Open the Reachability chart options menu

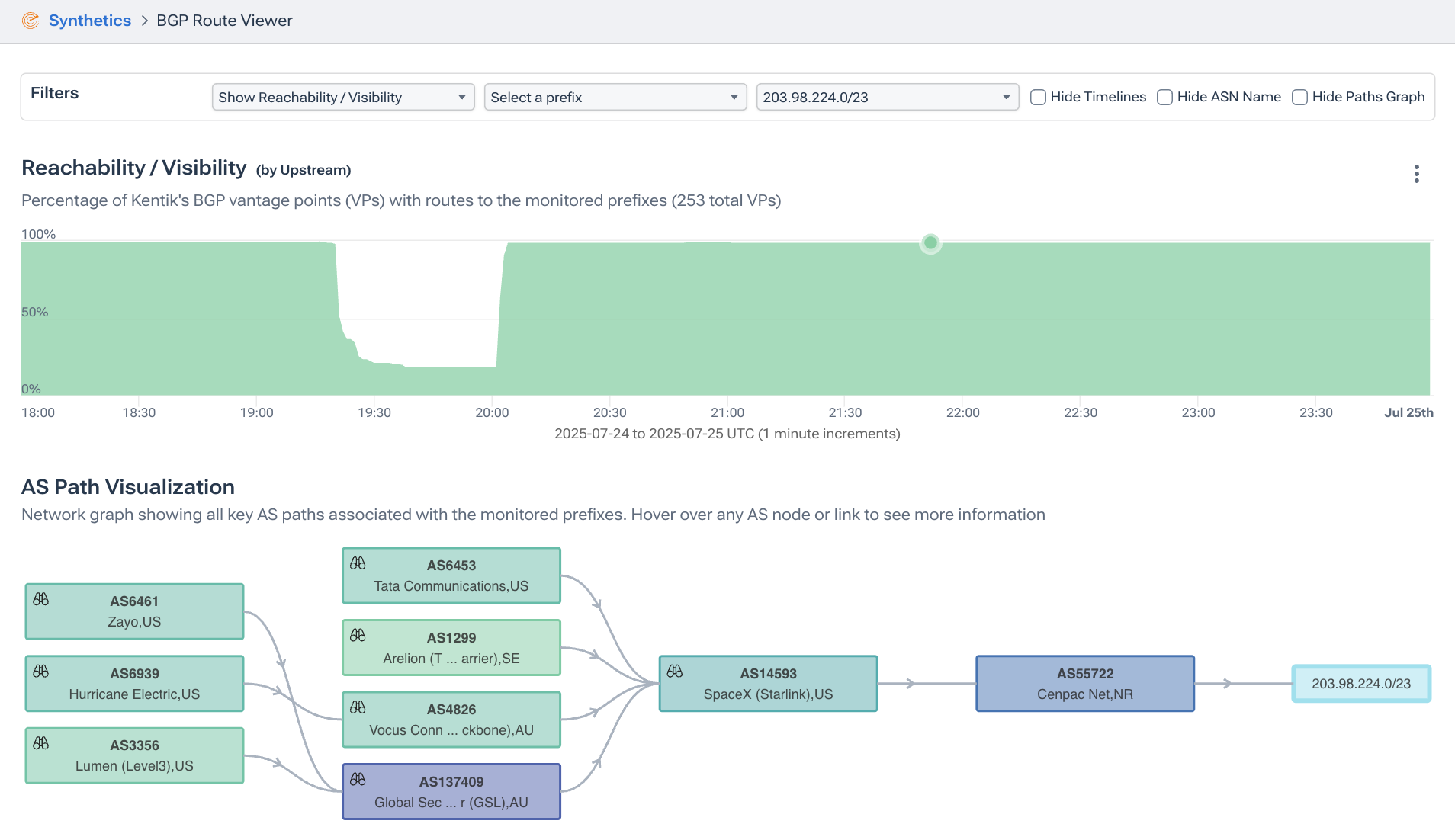(1417, 174)
